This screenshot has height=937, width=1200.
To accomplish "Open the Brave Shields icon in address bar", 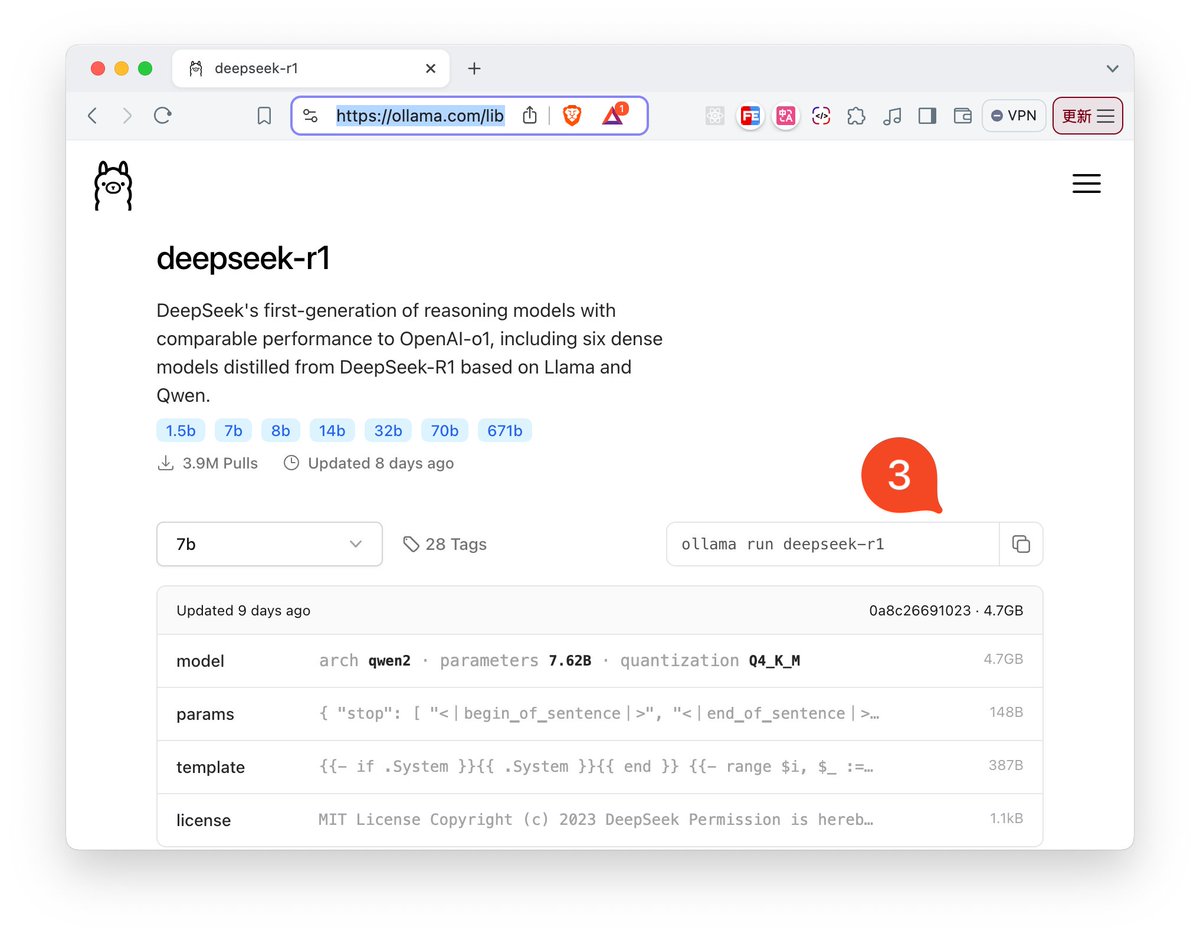I will 571,115.
